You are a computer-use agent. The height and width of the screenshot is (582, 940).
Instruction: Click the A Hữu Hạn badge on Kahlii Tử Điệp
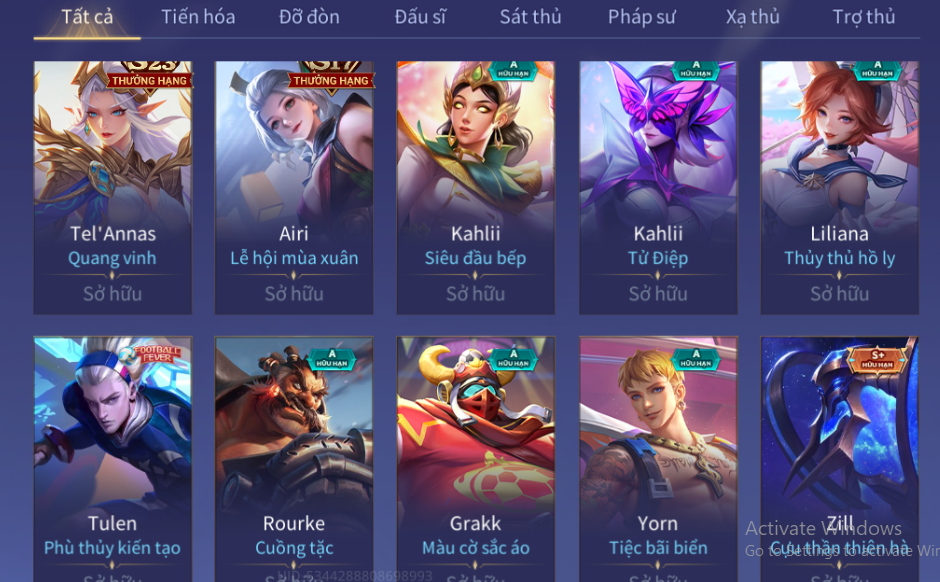coord(696,71)
